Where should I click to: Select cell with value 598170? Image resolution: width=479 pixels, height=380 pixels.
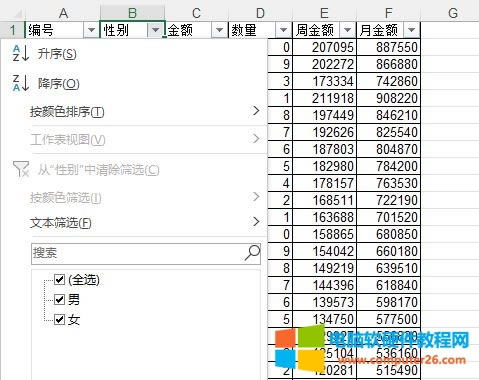point(388,302)
